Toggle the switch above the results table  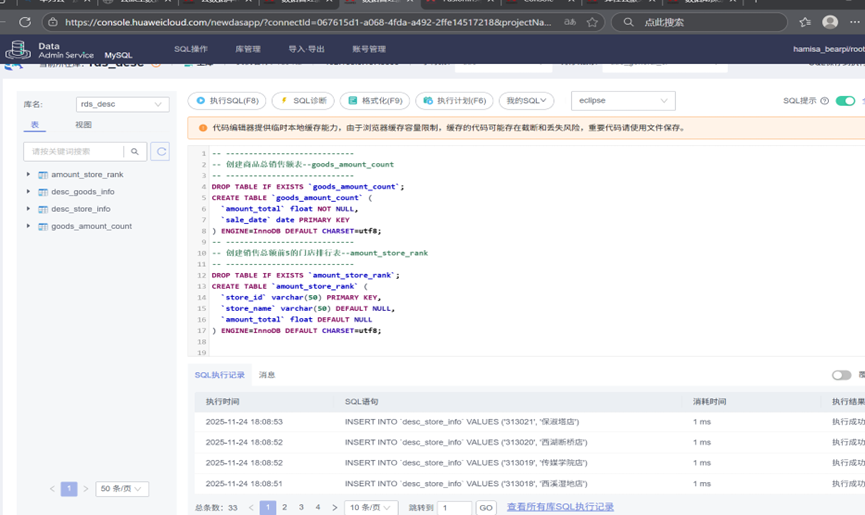coord(841,375)
